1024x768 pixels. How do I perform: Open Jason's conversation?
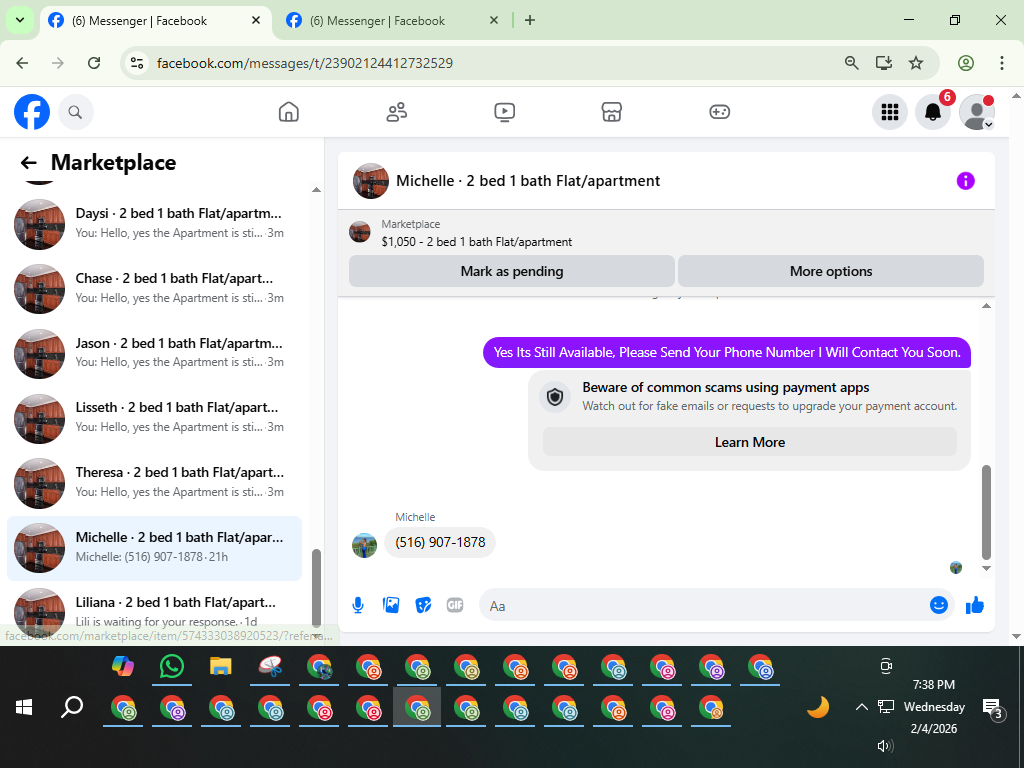click(x=155, y=353)
